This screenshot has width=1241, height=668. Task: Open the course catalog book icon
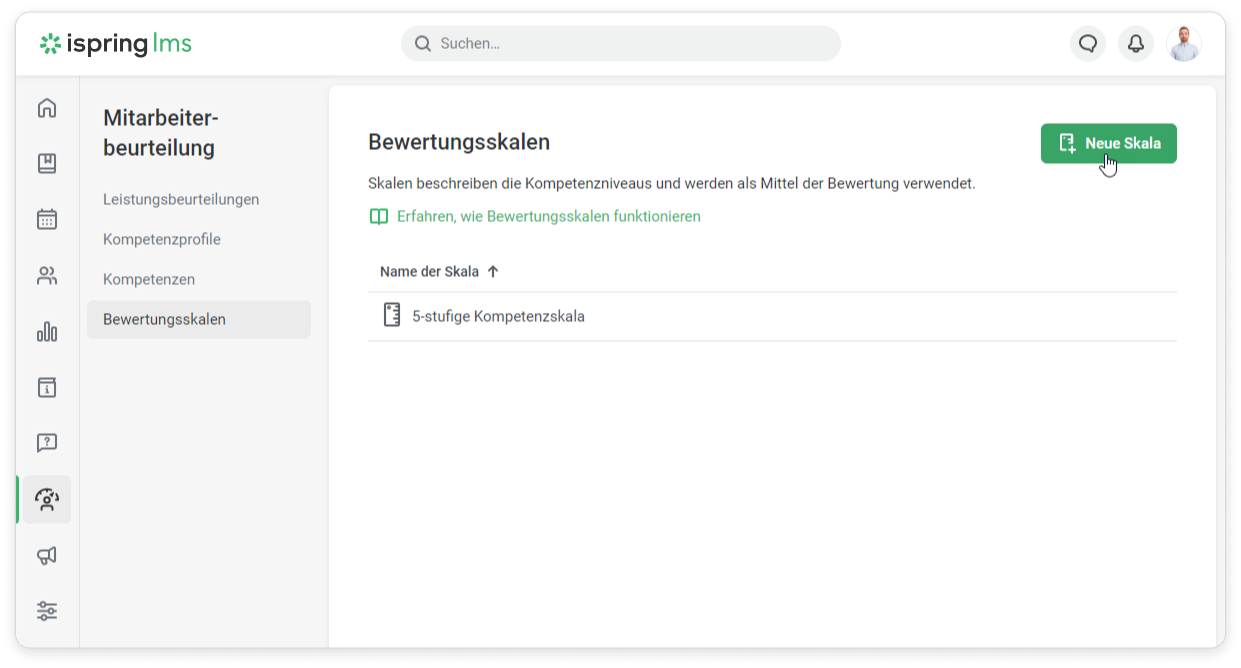(47, 164)
